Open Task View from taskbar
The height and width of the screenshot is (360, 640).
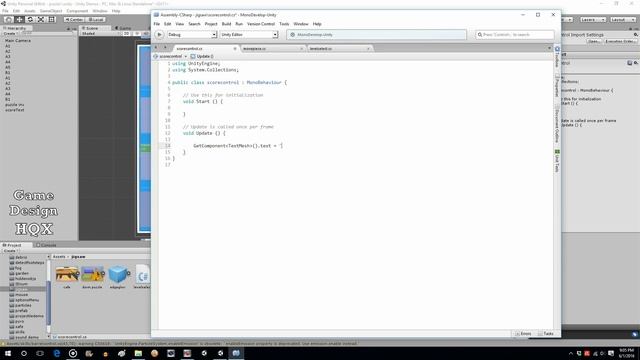40,353
